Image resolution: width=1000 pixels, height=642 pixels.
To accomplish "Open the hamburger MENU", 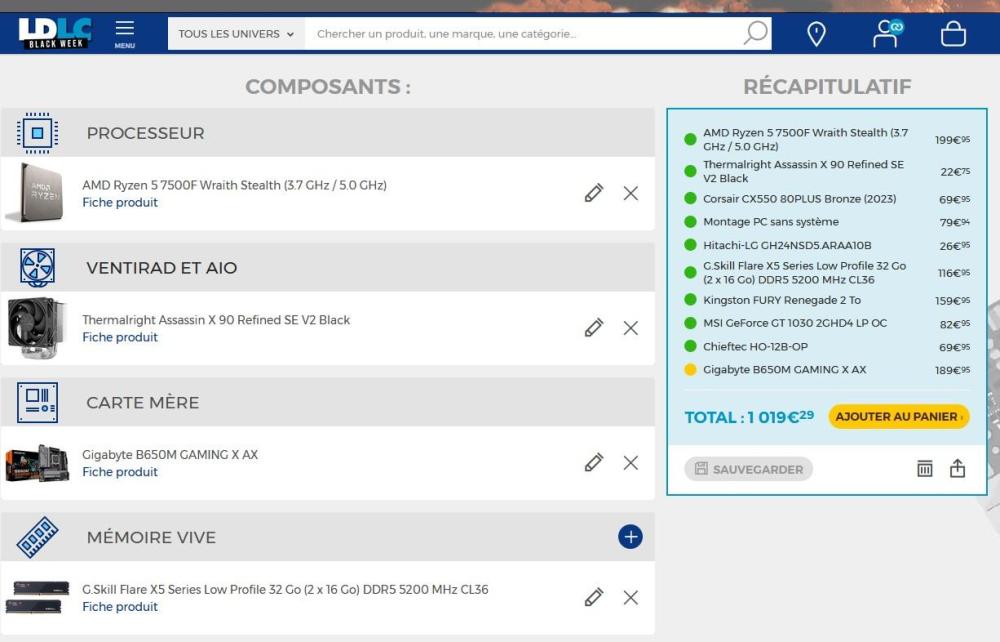I will pos(124,34).
